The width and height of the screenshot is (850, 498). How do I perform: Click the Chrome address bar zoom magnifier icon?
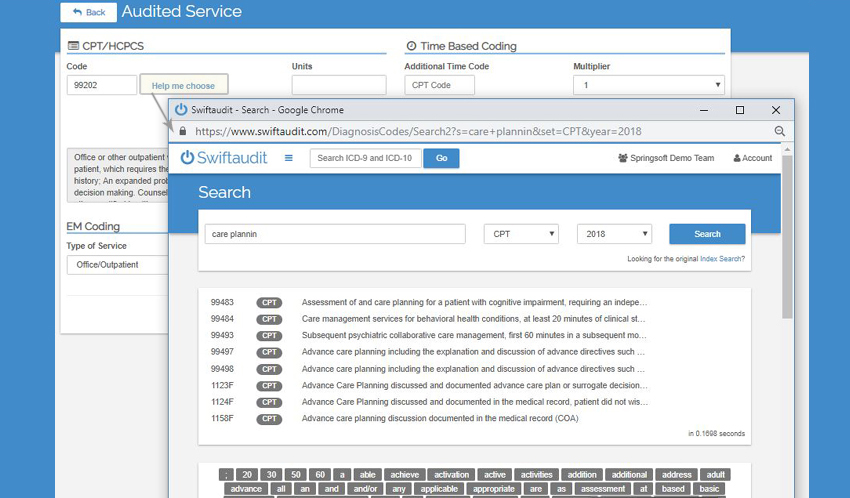point(779,131)
